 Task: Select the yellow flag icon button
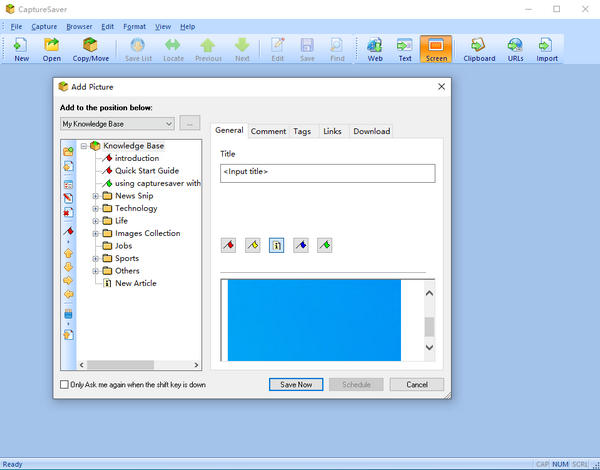pos(253,245)
